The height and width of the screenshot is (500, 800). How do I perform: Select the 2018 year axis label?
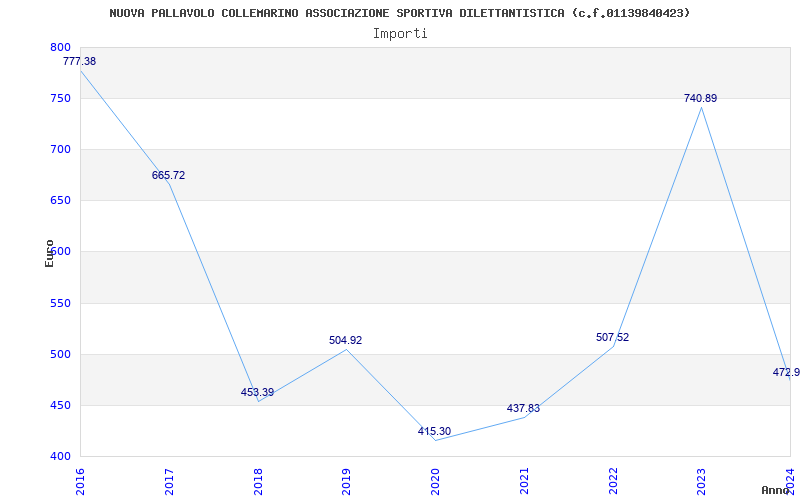coord(258,481)
